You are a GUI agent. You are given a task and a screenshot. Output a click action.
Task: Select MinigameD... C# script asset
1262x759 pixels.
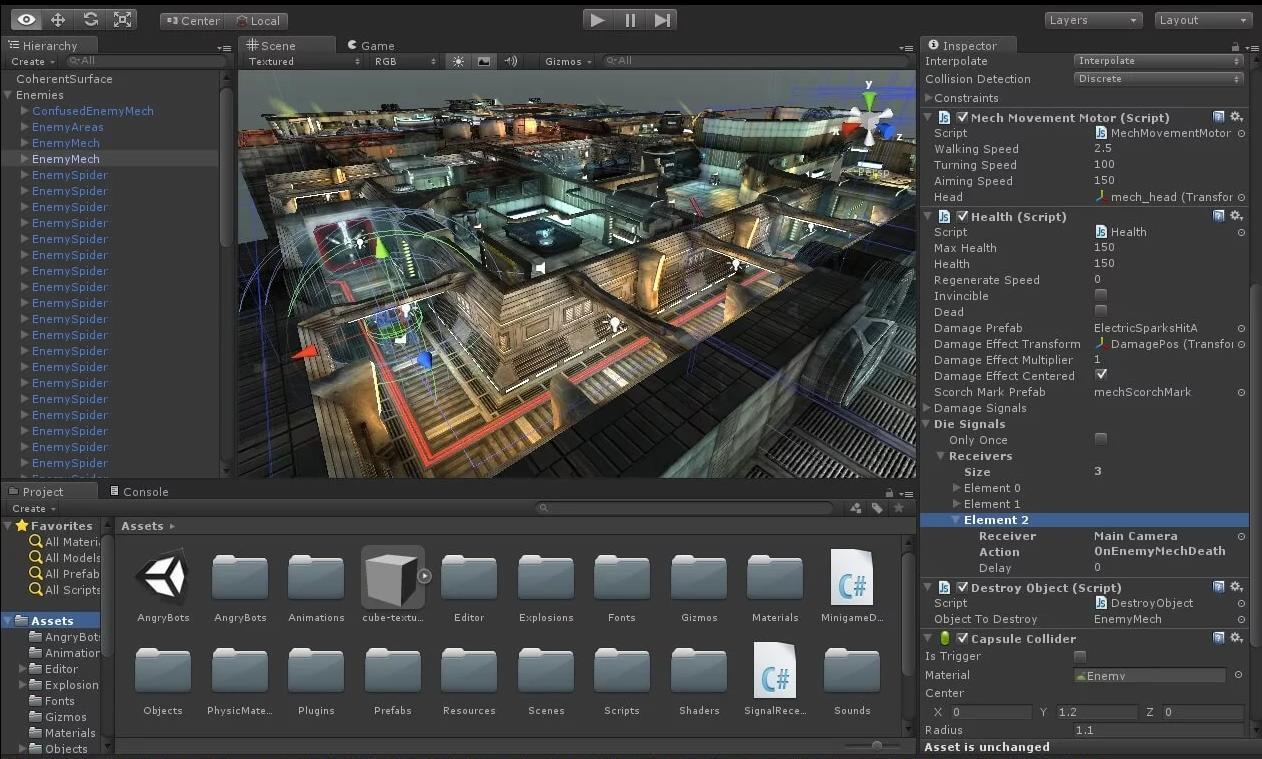(852, 584)
